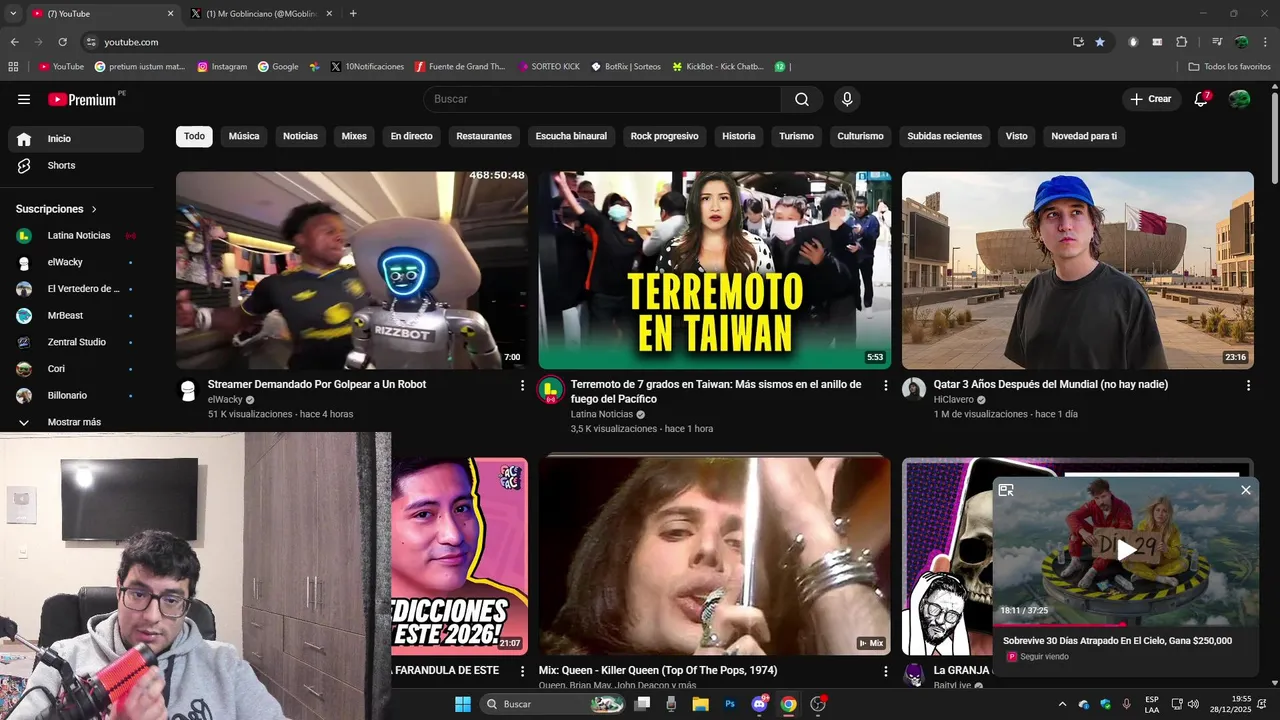Activate voice search microphone
1280x720 pixels.
[x=847, y=99]
